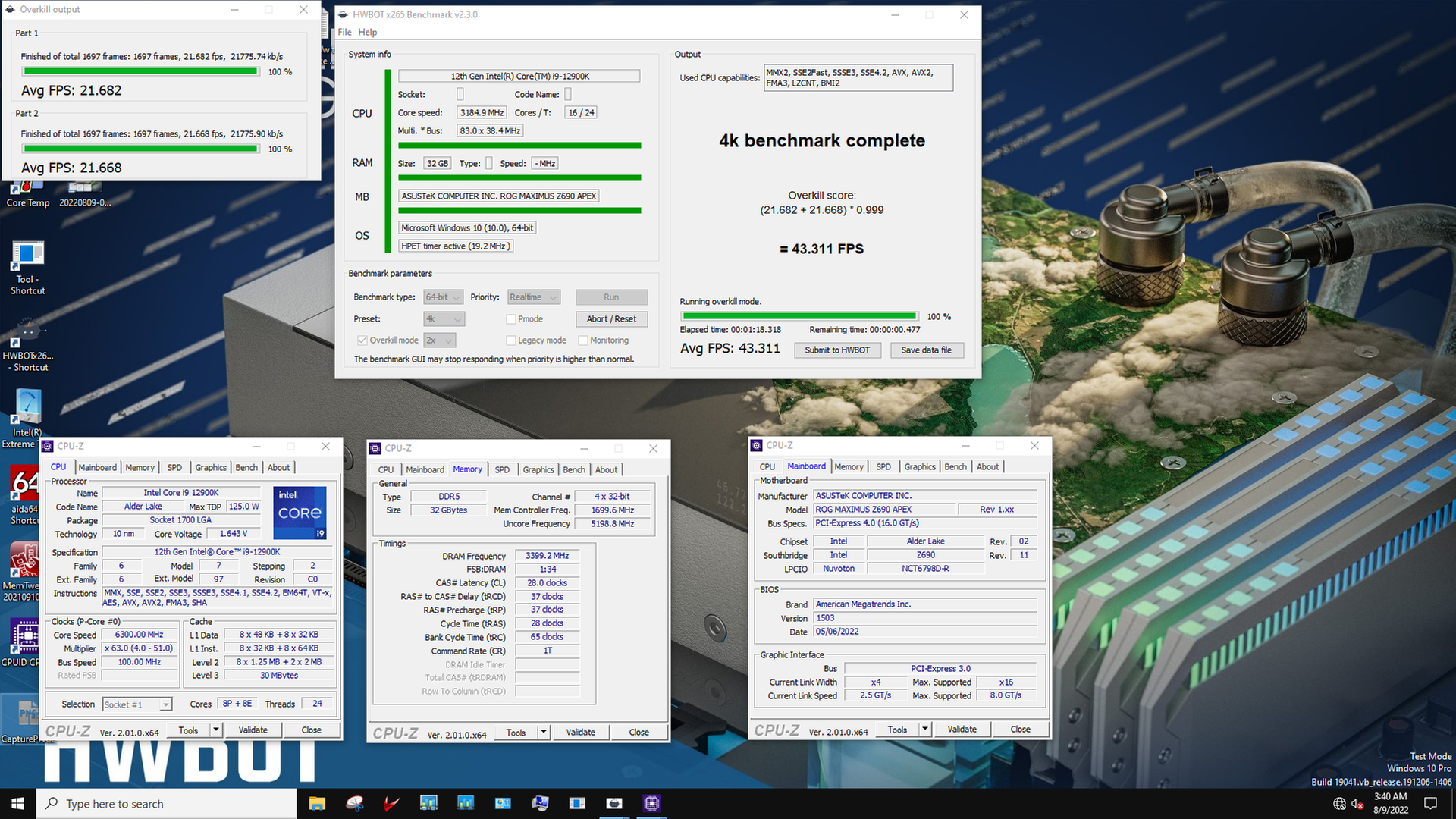Click Validate in CPU-Z CPU window

click(253, 730)
